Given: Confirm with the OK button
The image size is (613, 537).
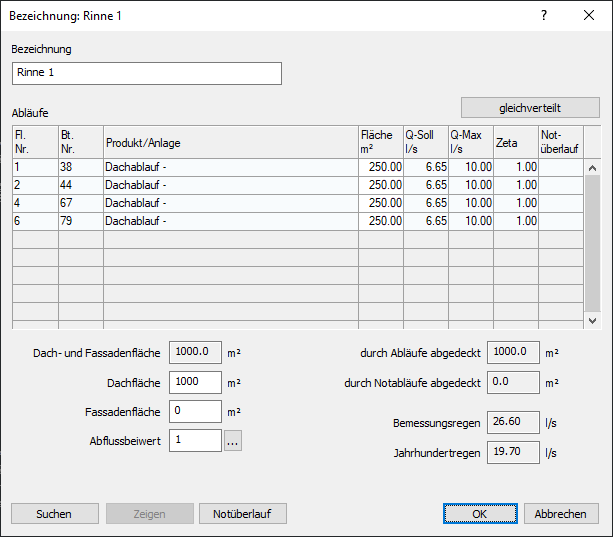Looking at the screenshot, I should (x=480, y=514).
